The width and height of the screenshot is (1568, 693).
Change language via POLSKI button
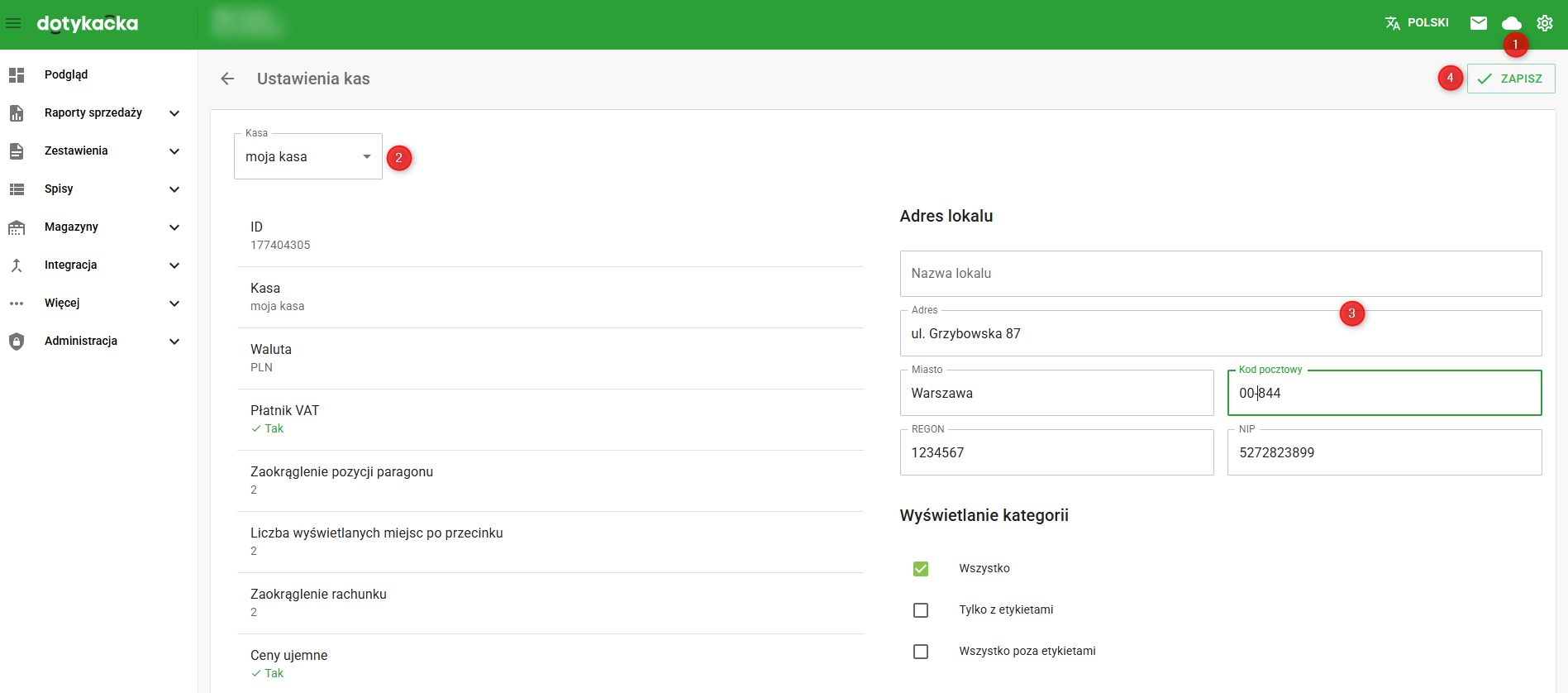coord(1417,23)
